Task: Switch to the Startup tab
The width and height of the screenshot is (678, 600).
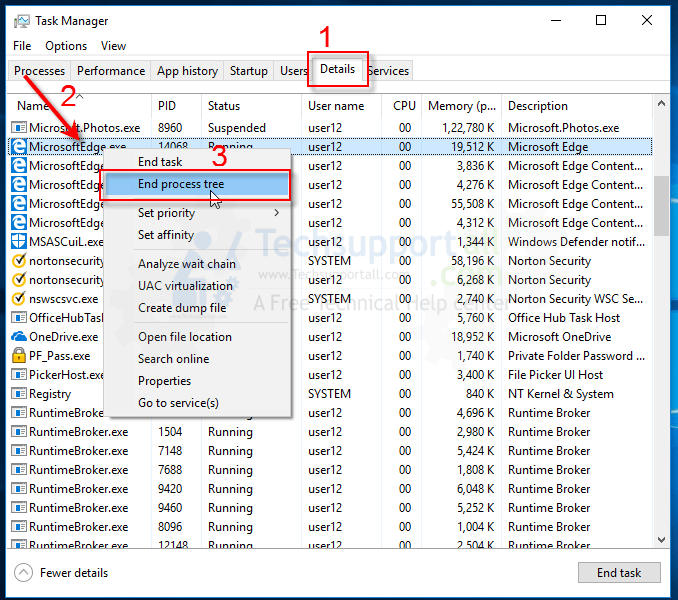Action: [x=249, y=70]
